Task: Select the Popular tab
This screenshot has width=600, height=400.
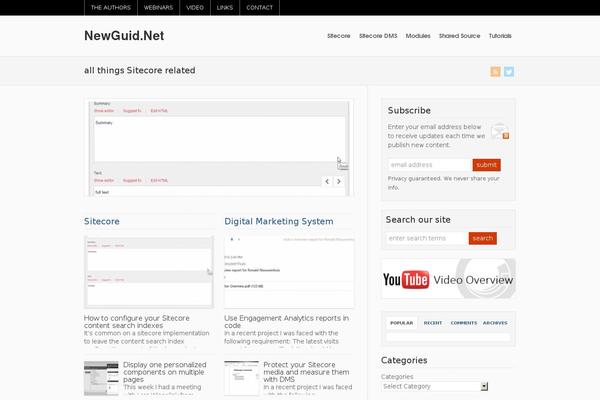Action: point(401,323)
